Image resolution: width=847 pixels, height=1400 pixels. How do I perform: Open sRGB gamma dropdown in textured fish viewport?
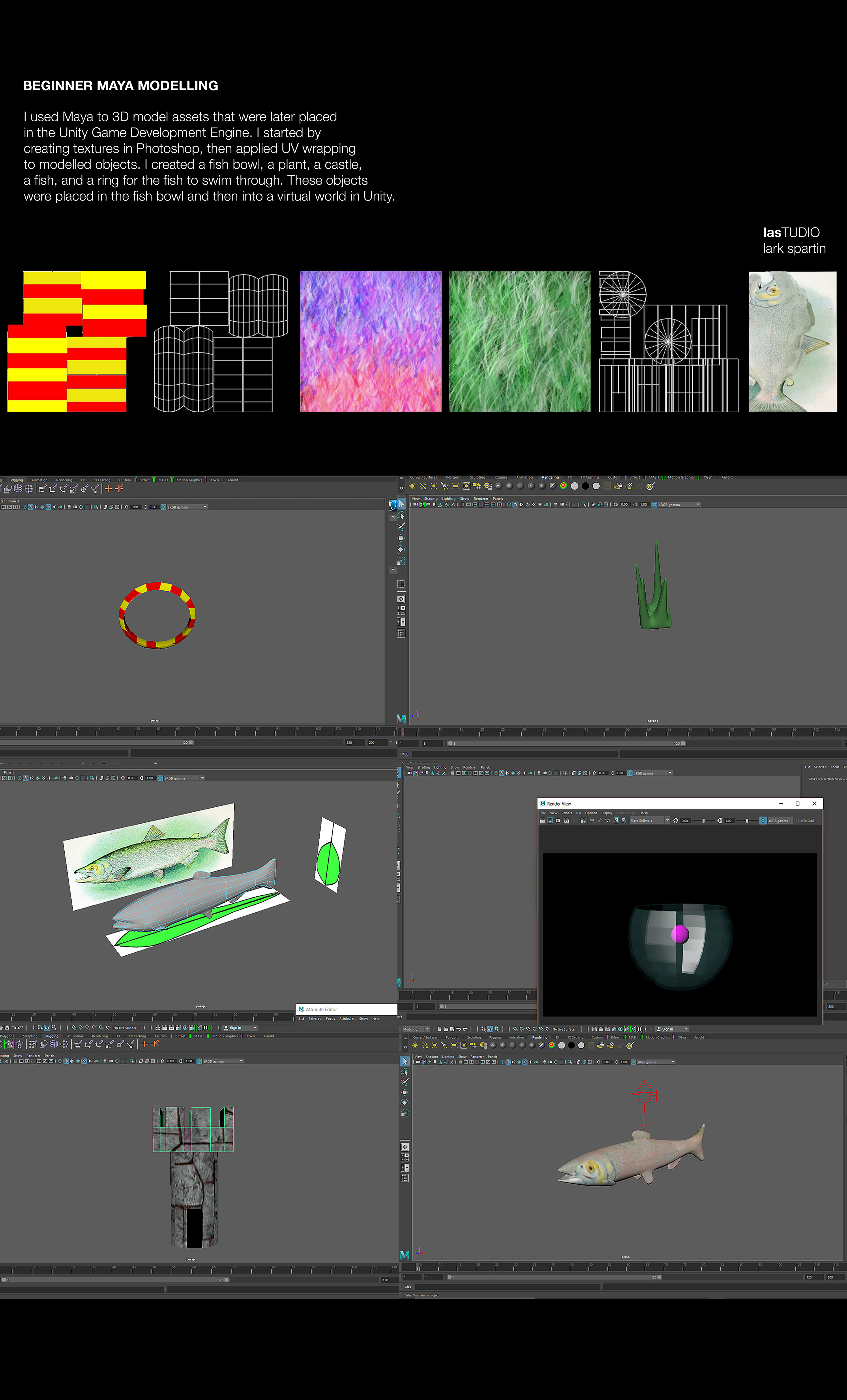(x=656, y=1062)
